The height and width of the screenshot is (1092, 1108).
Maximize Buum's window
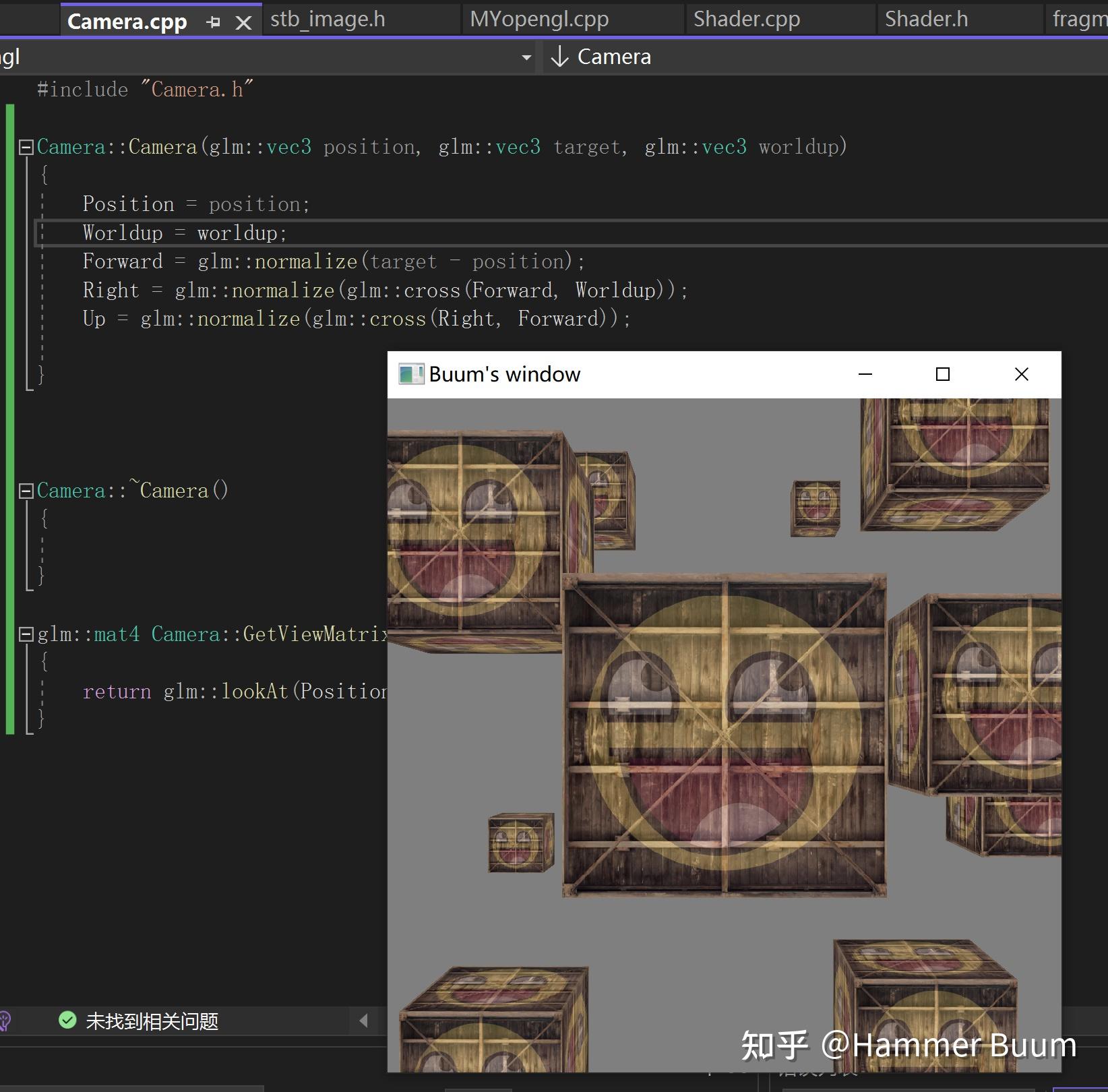pyautogui.click(x=943, y=374)
